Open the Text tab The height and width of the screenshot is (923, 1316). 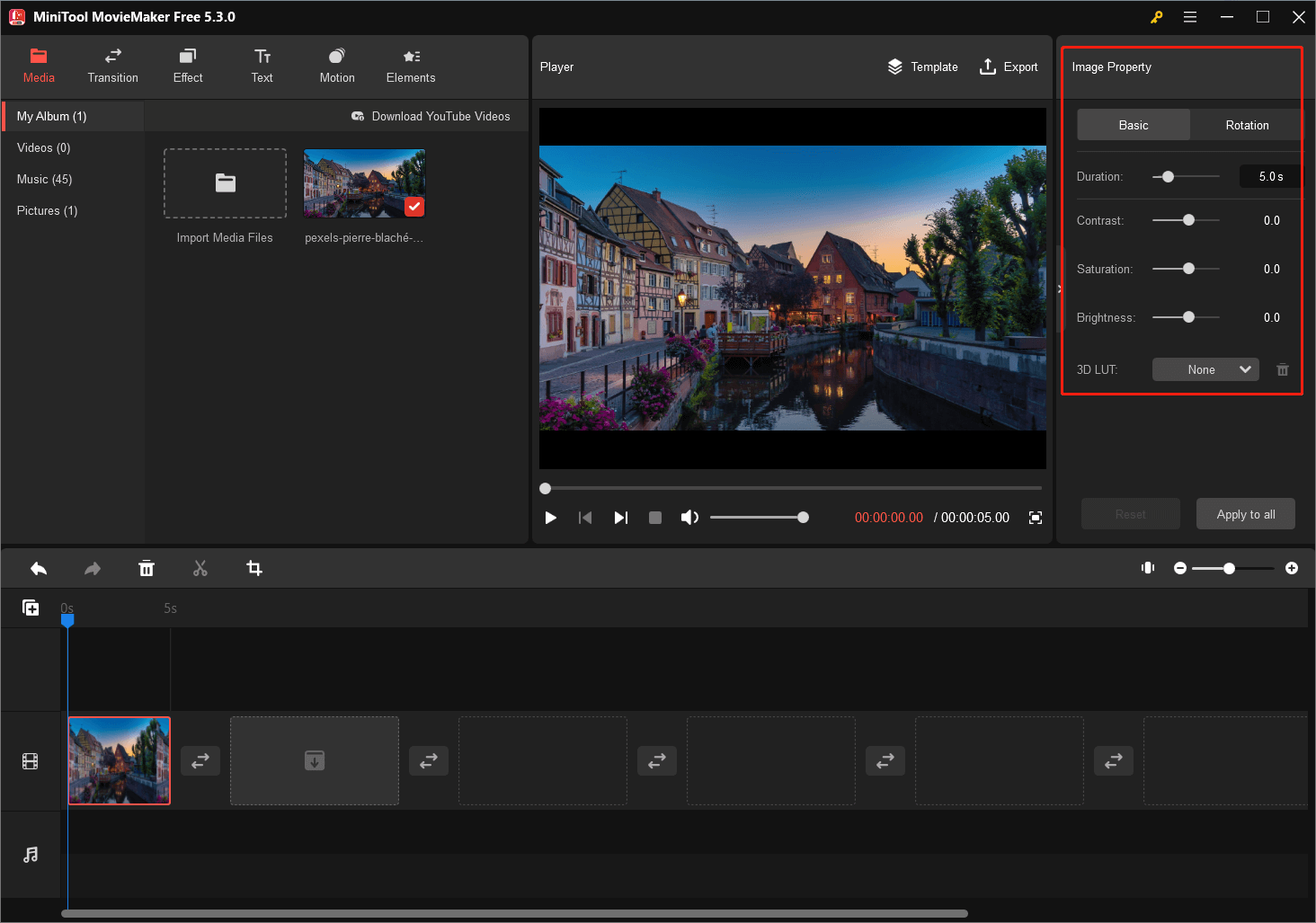(x=262, y=67)
